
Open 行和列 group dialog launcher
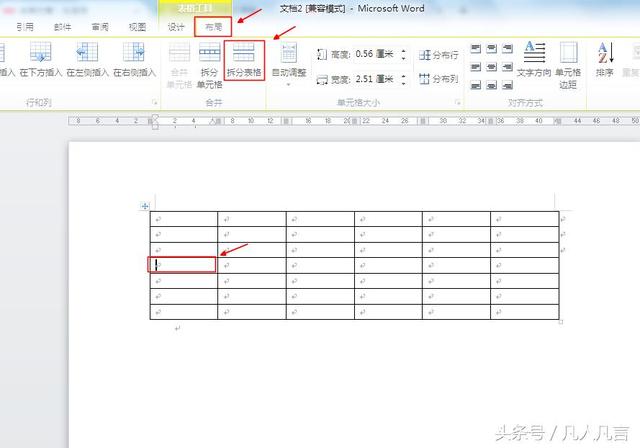pyautogui.click(x=155, y=102)
